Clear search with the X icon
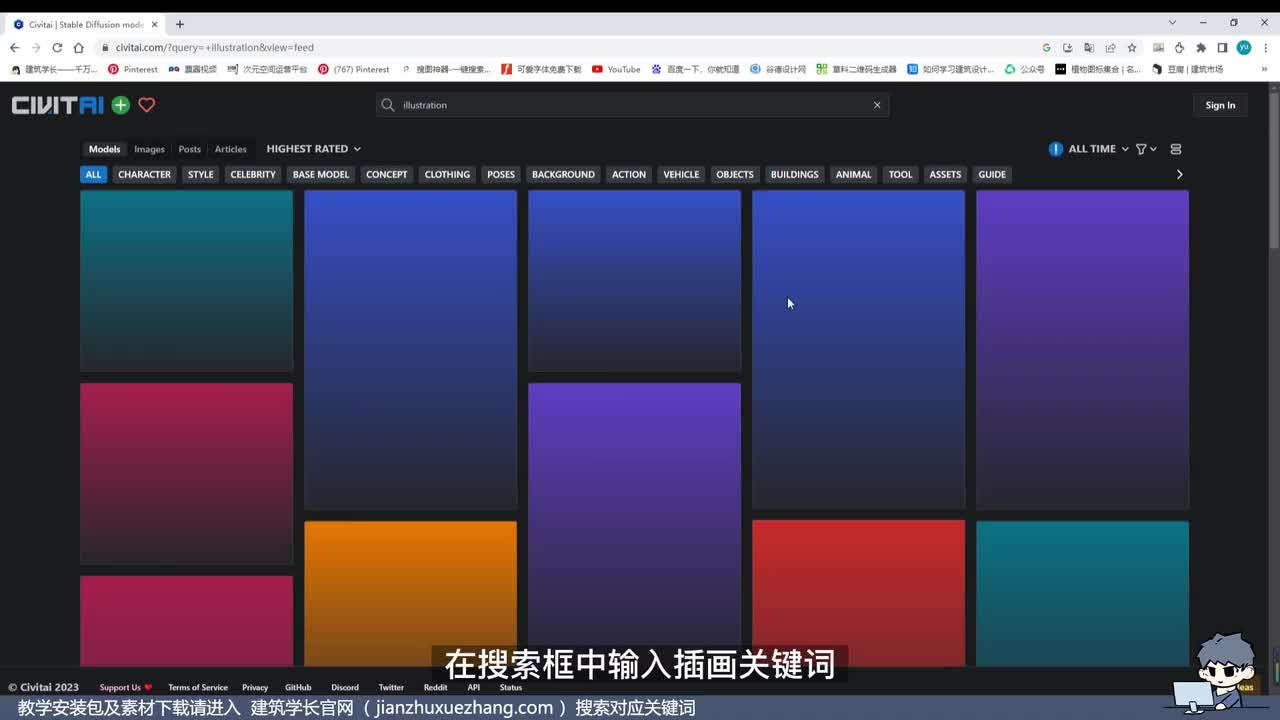This screenshot has width=1280, height=720. [877, 105]
